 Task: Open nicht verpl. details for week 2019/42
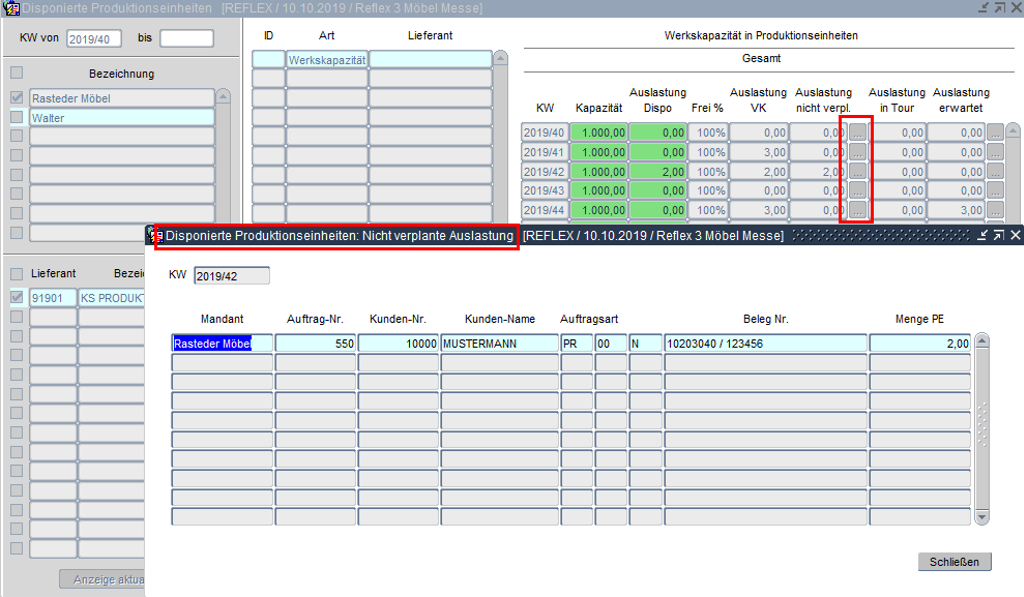click(858, 171)
